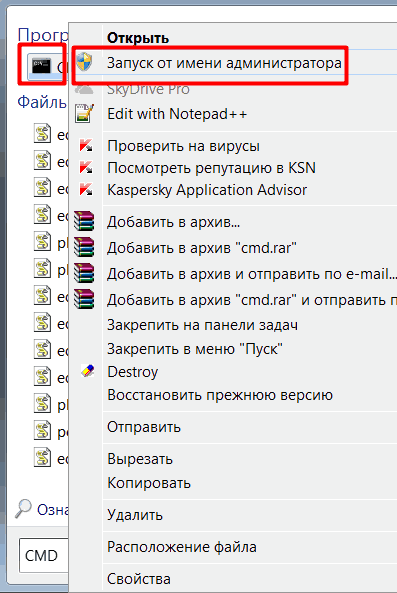397x593 pixels.
Task: Choose Вырезать from the context menu
Action: [140, 459]
